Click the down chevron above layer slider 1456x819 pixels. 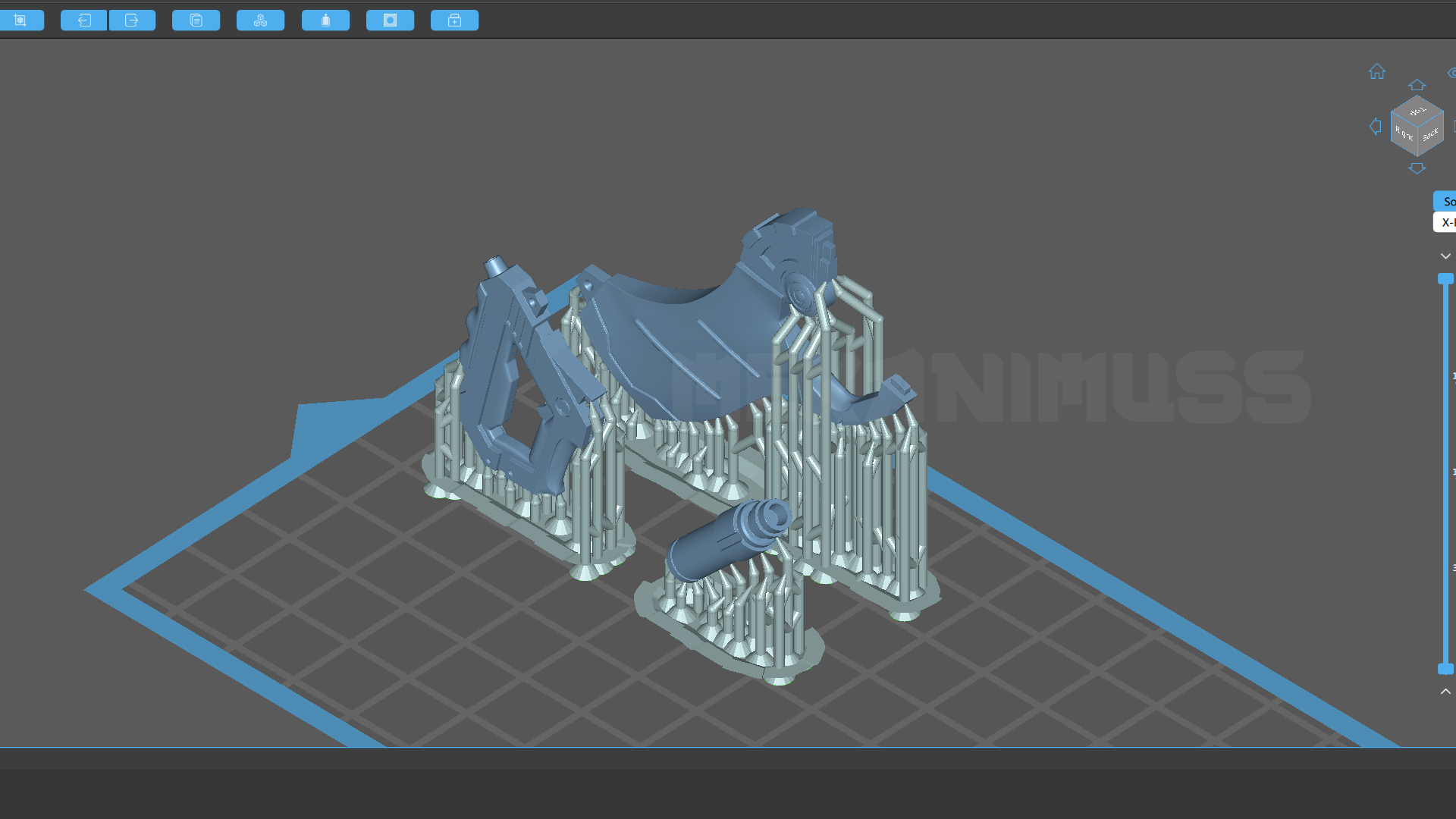coord(1445,256)
